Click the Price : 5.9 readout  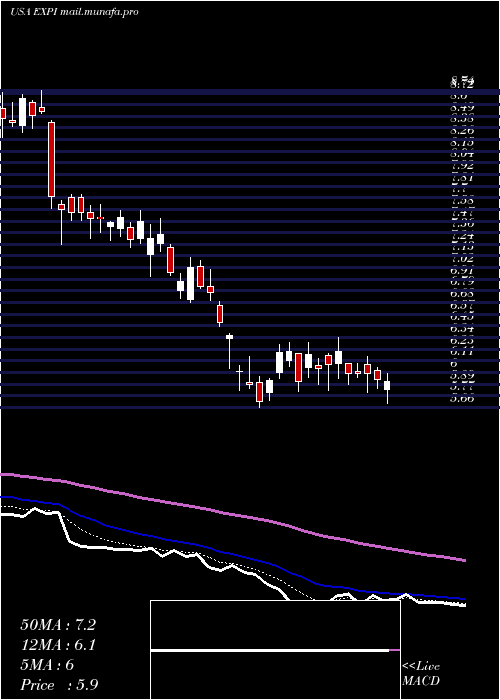point(59,685)
